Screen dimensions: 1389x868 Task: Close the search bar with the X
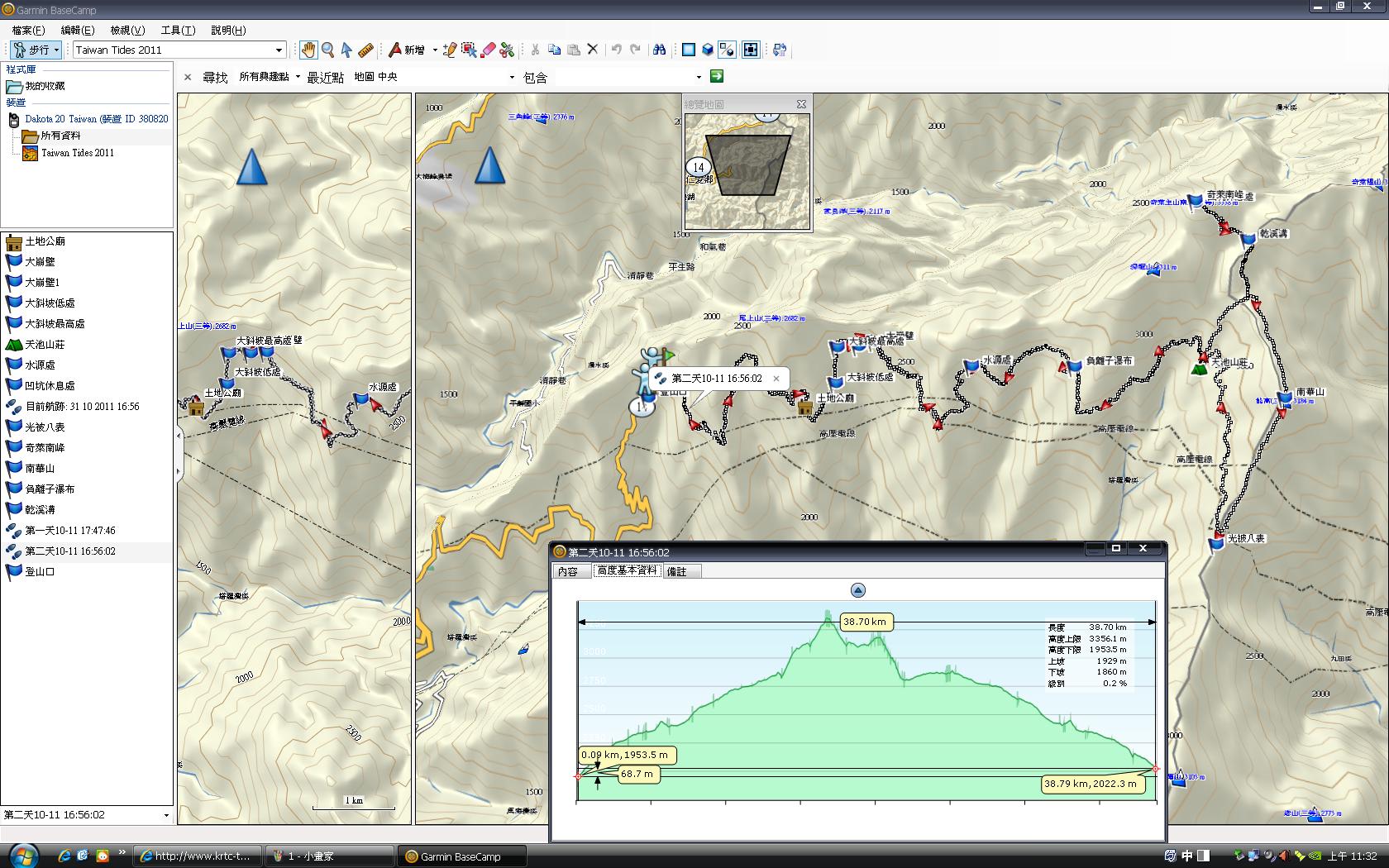point(188,77)
